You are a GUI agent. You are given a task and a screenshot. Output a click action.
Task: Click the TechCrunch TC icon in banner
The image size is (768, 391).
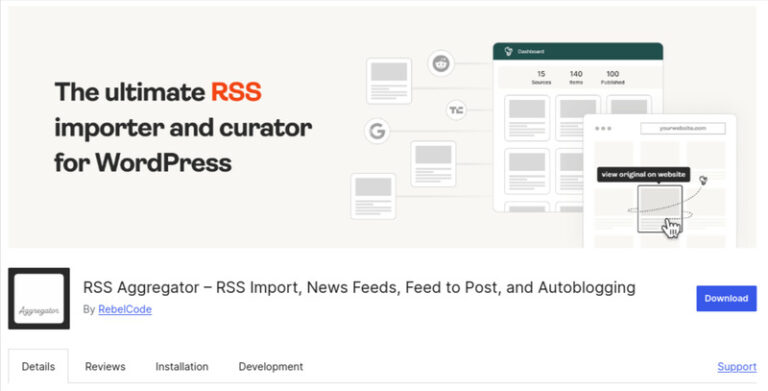456,110
